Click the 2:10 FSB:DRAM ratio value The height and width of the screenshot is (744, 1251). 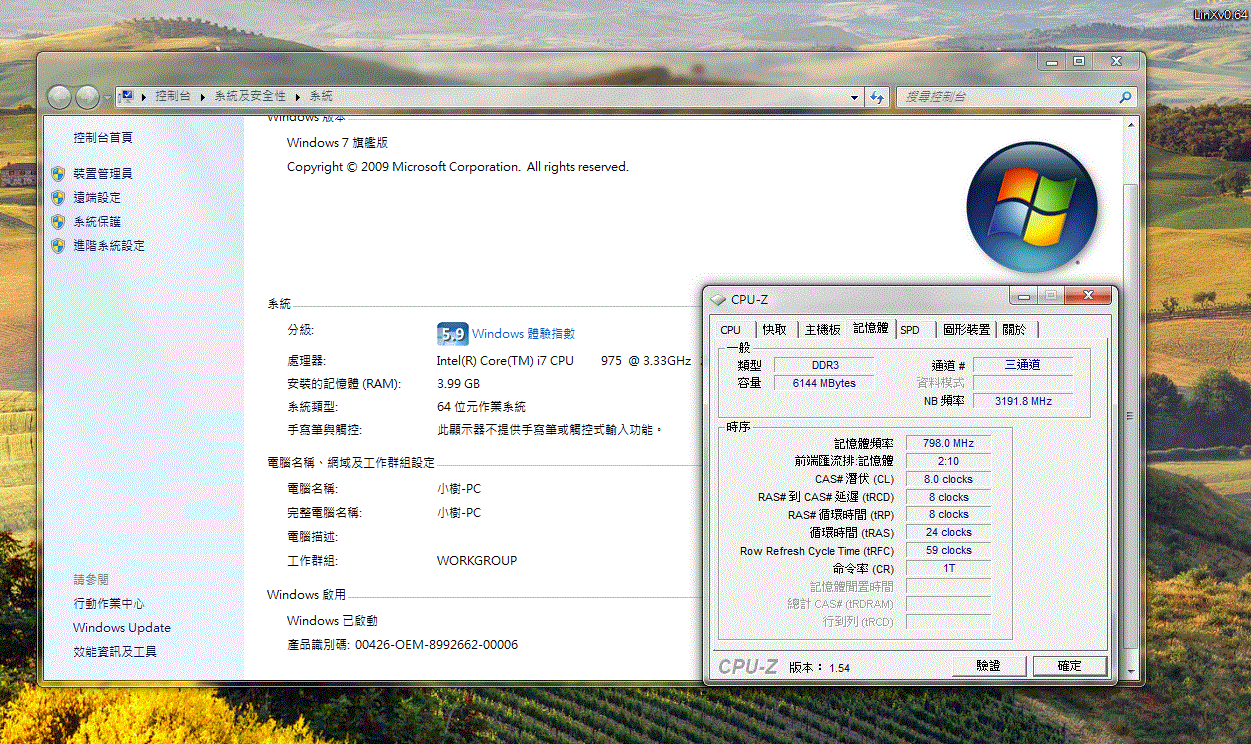[948, 461]
